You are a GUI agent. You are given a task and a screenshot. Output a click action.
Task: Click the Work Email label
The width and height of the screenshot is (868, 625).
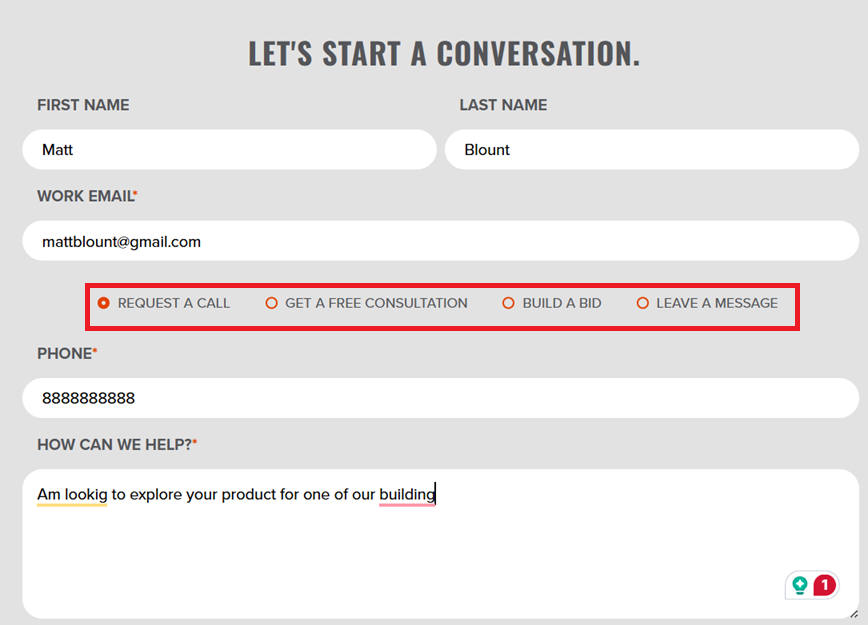87,196
